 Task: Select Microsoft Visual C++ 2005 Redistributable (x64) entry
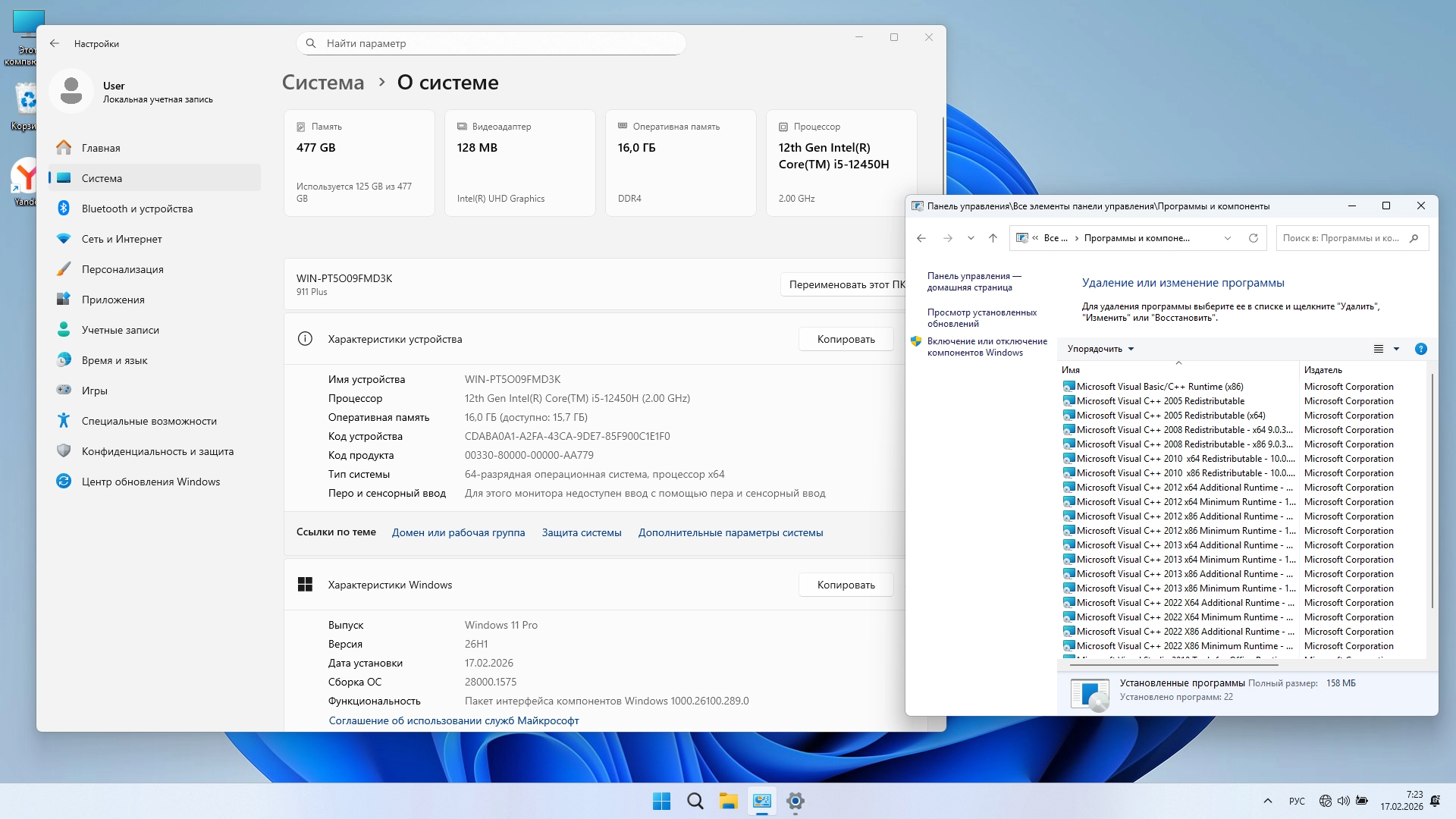1170,416
